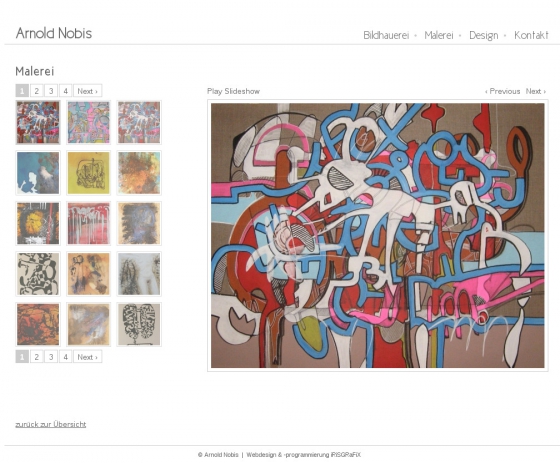The height and width of the screenshot is (463, 560).
Task: Open the yellow painting with black line drawing thumbnail
Action: coord(89,173)
